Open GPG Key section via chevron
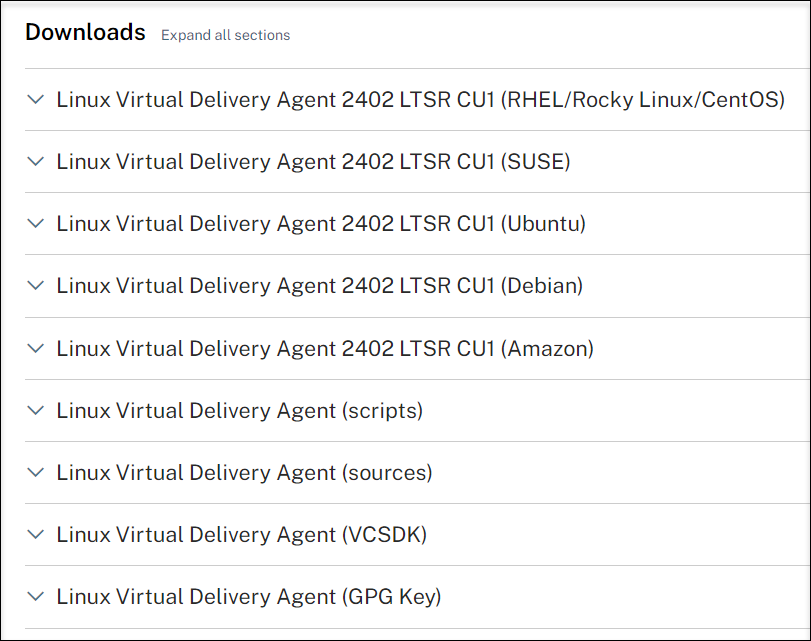Screen dimensions: 811x641 click(x=36, y=597)
